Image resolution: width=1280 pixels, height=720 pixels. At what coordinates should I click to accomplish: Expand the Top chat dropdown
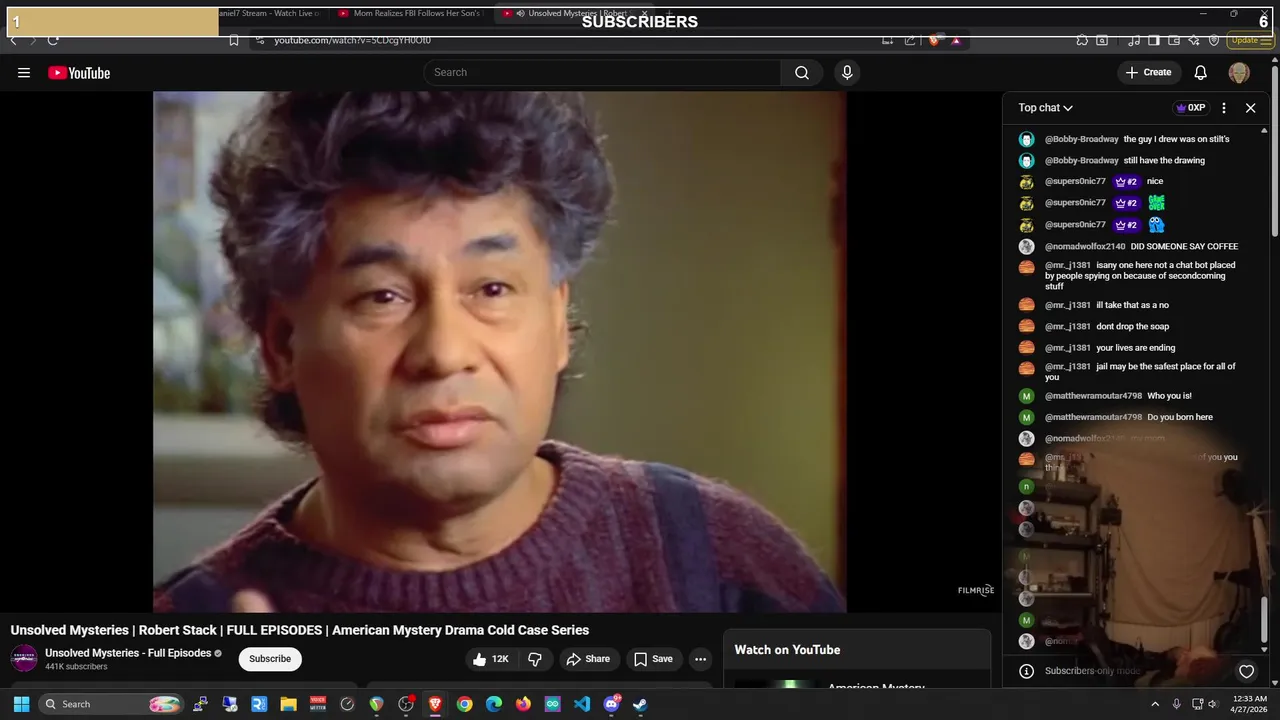pyautogui.click(x=1046, y=108)
